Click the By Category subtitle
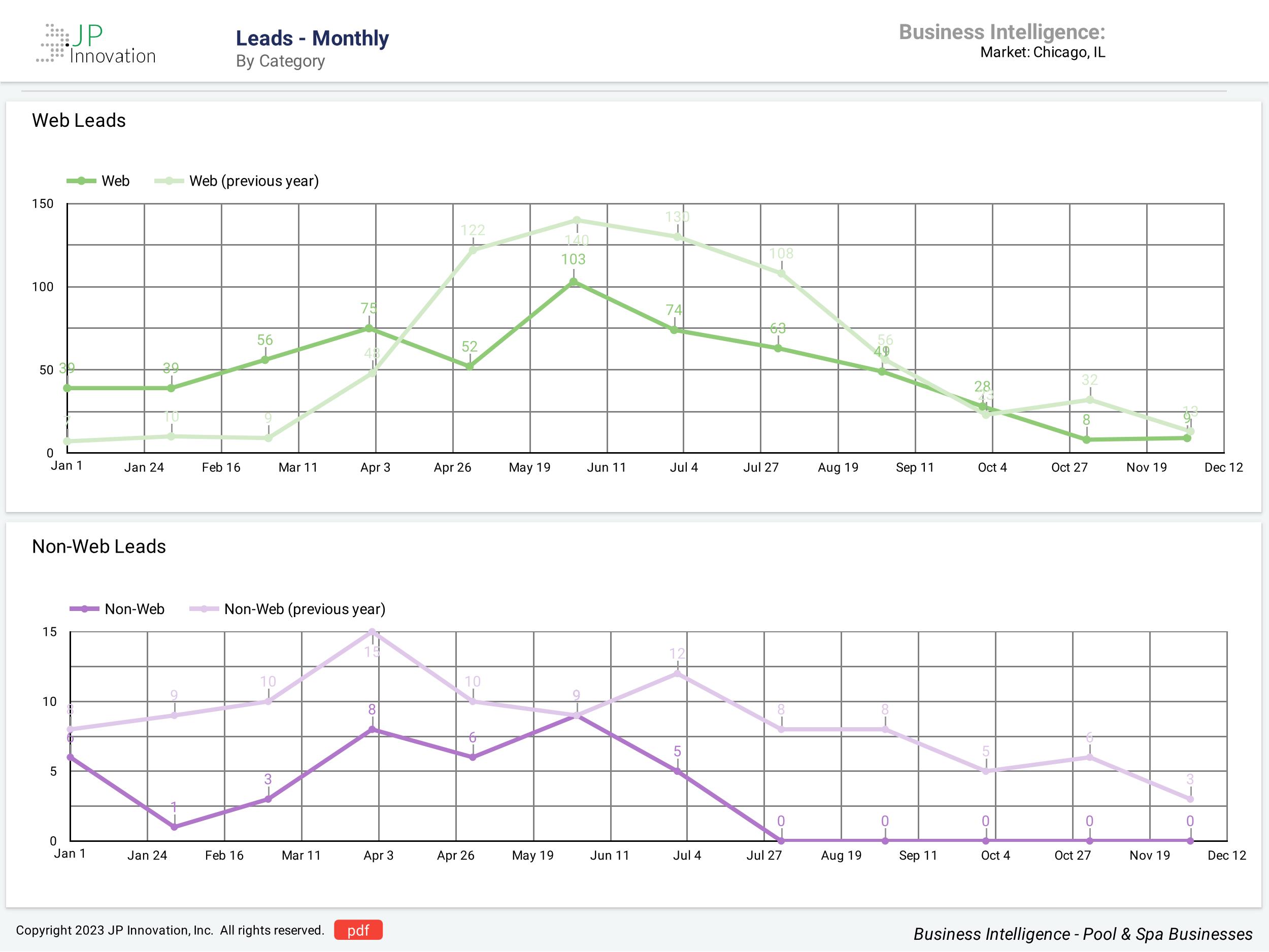The height and width of the screenshot is (952, 1269). [281, 61]
